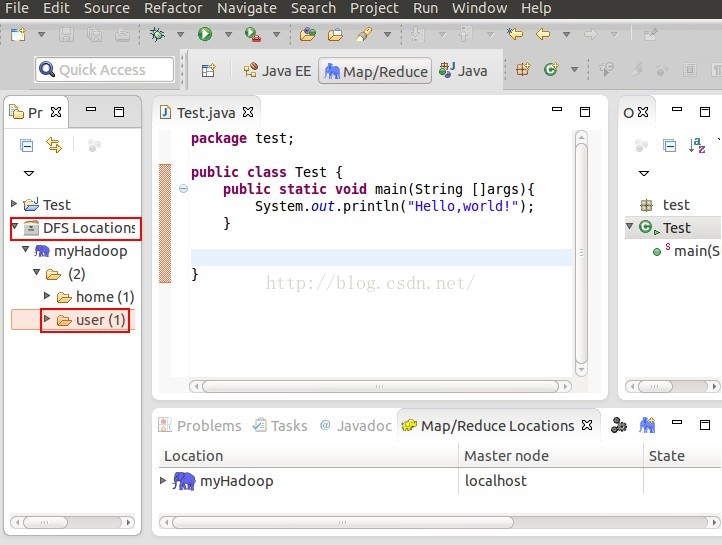Run the program with green play icon
722x545 pixels.
click(205, 34)
